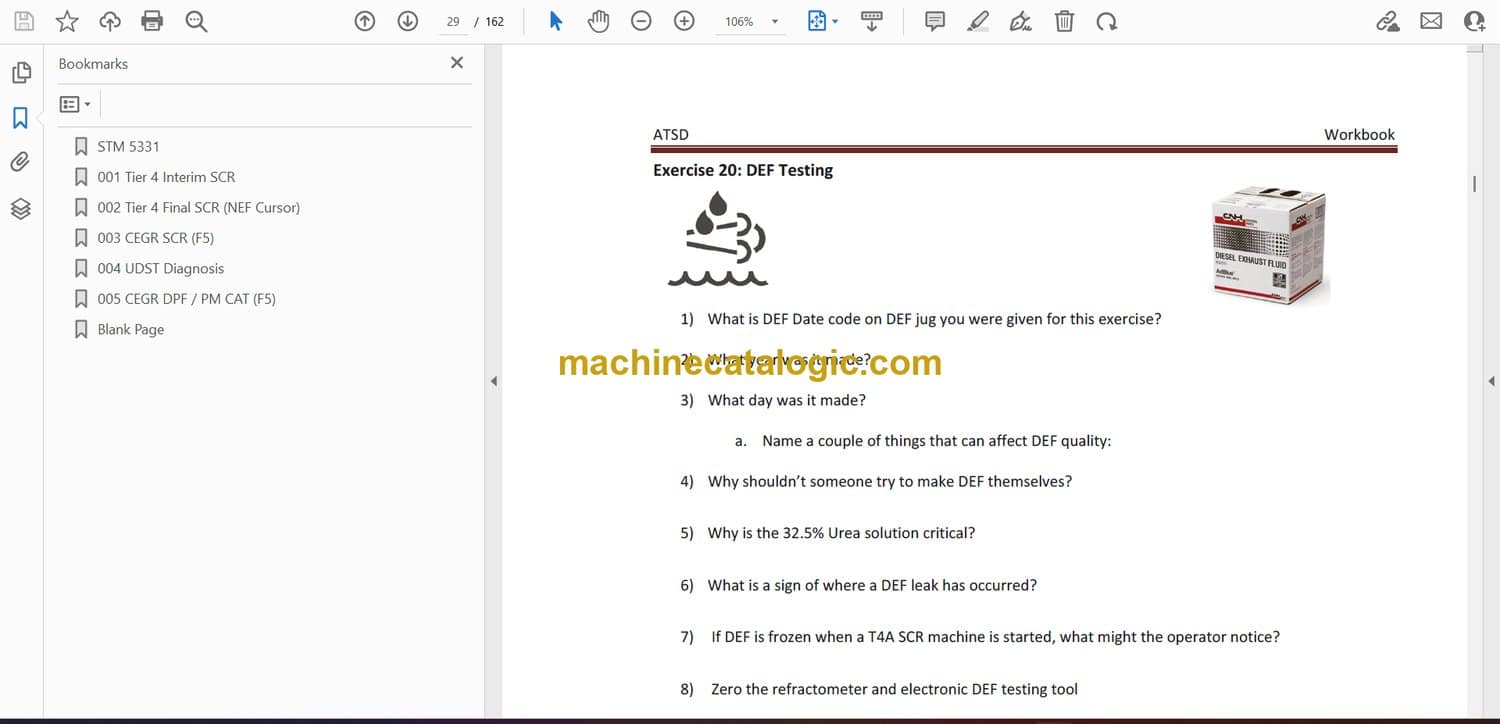1500x724 pixels.
Task: Click the Save file icon
Action: (23, 21)
